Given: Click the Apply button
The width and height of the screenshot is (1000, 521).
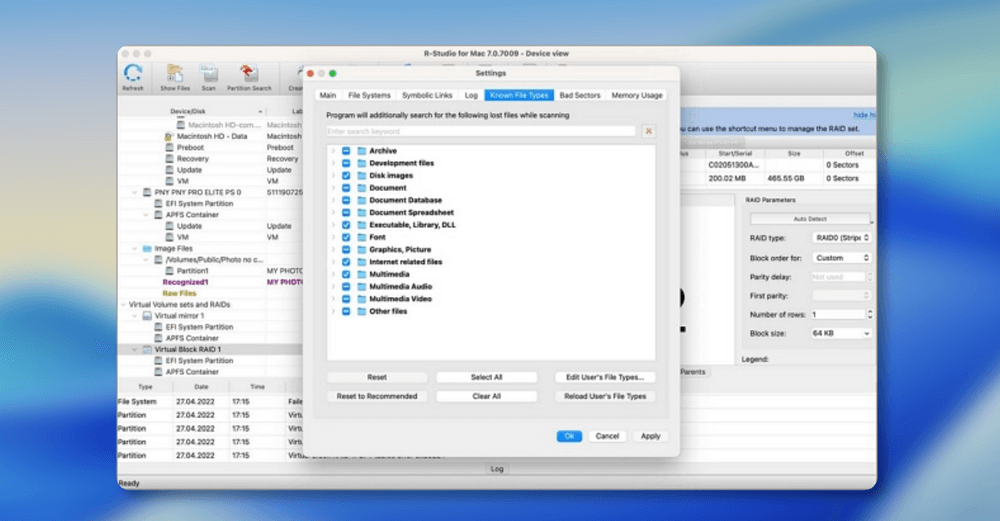Looking at the screenshot, I should click(651, 436).
